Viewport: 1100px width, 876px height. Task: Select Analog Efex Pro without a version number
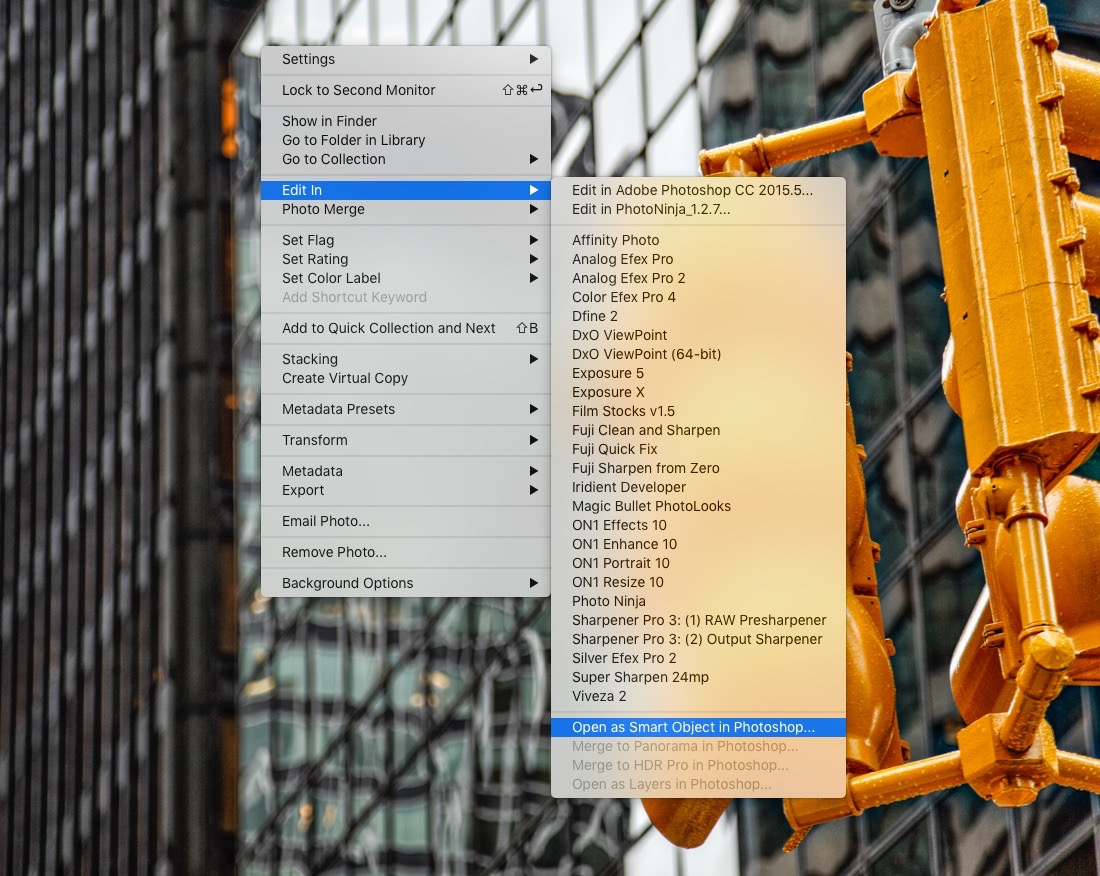[698, 259]
